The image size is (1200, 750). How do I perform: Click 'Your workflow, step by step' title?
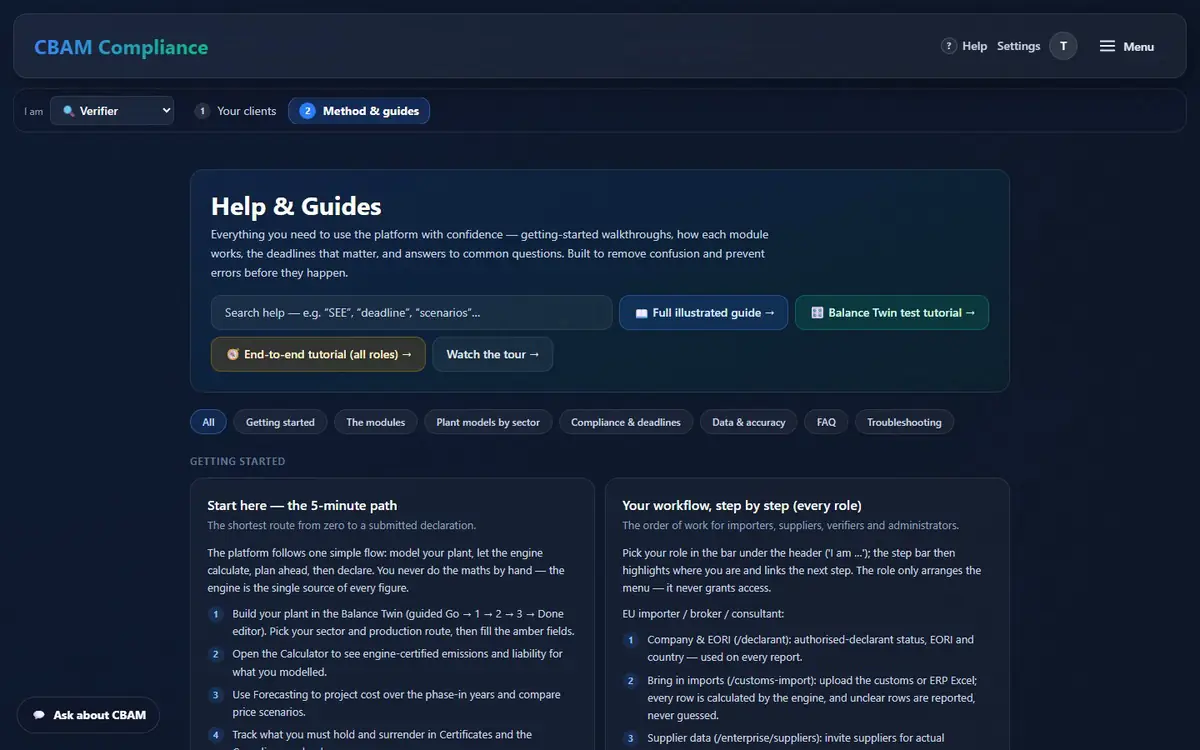click(x=742, y=505)
